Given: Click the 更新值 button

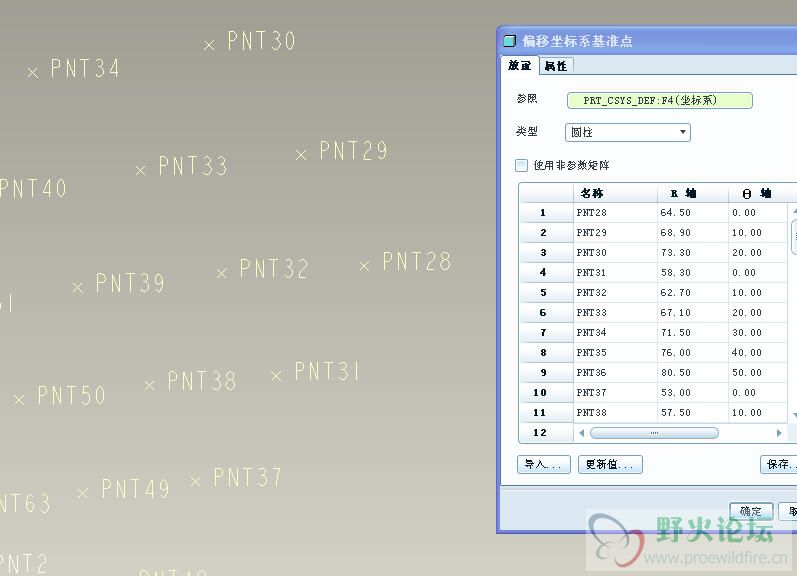Looking at the screenshot, I should point(610,464).
